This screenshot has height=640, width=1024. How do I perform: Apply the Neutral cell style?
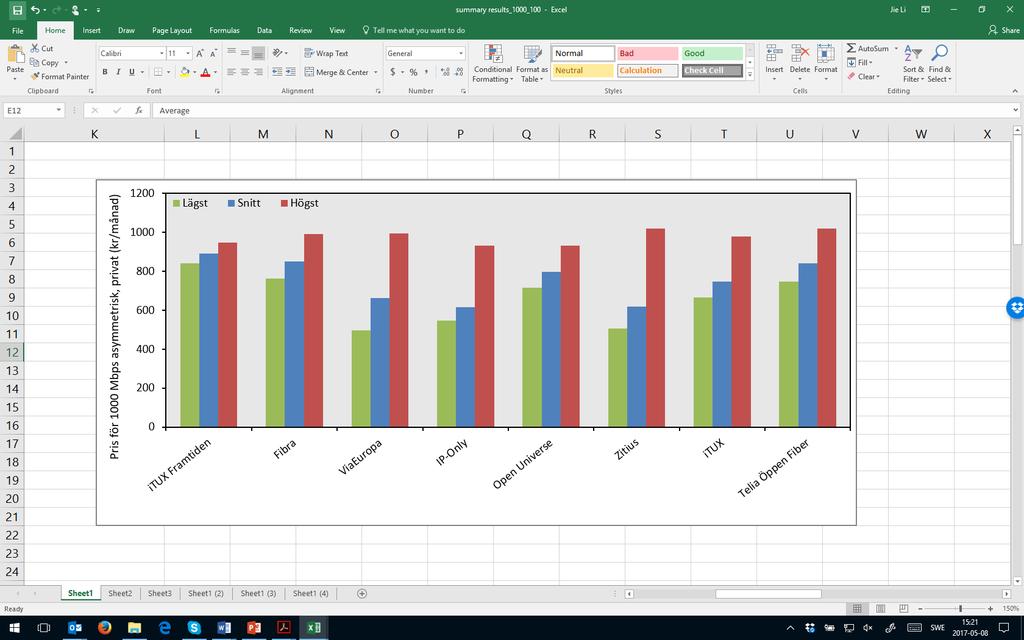point(583,71)
